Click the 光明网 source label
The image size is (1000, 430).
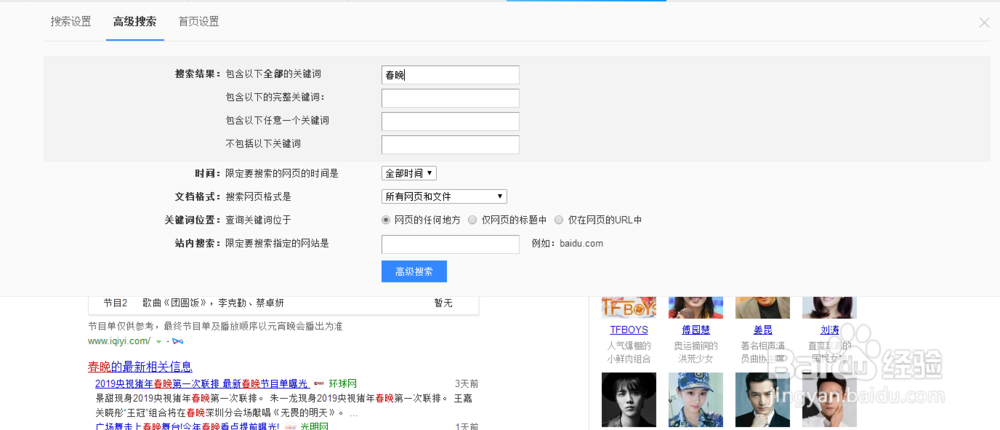[314, 426]
